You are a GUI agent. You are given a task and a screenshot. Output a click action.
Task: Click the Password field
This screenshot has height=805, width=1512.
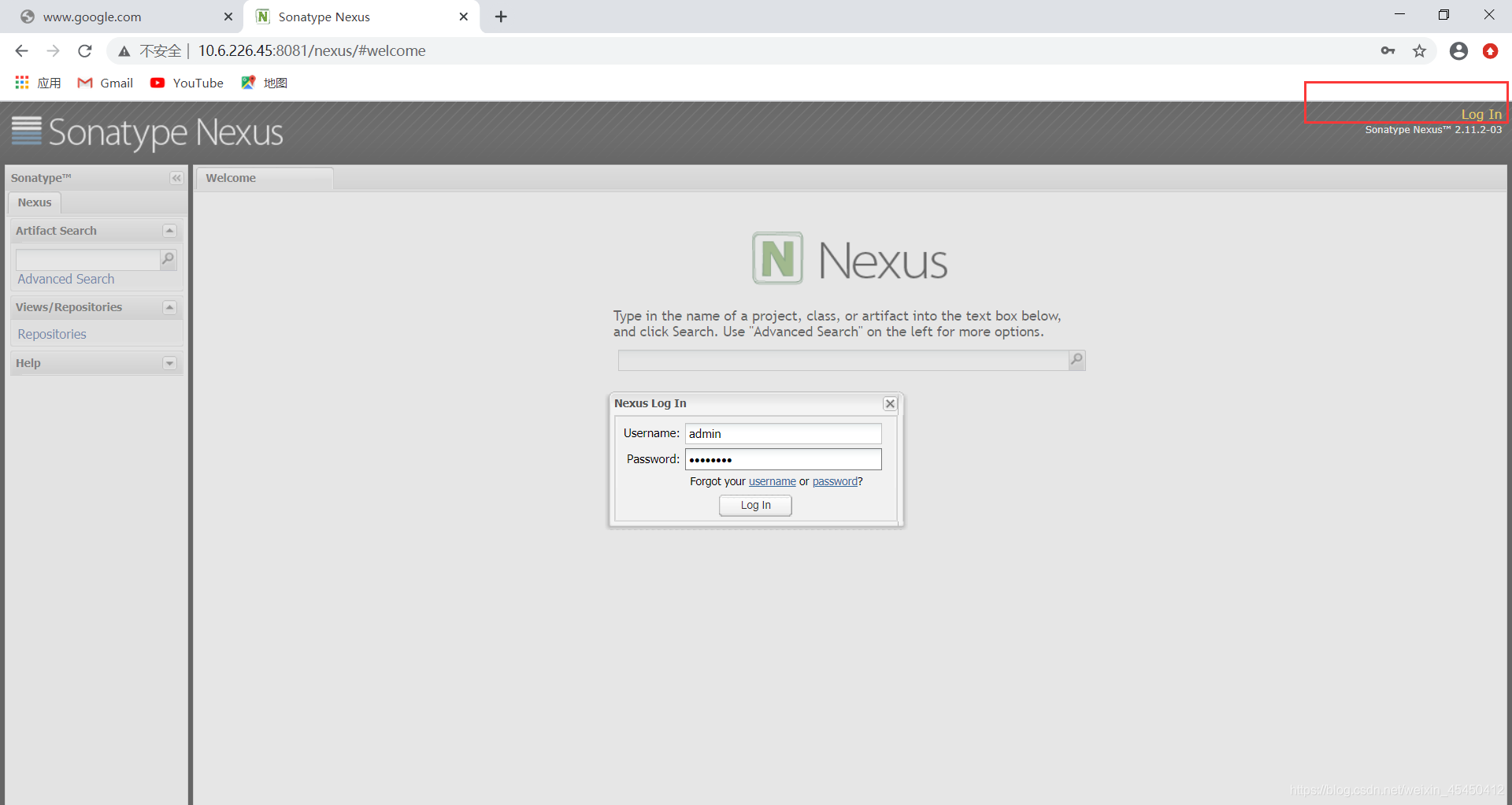[783, 459]
